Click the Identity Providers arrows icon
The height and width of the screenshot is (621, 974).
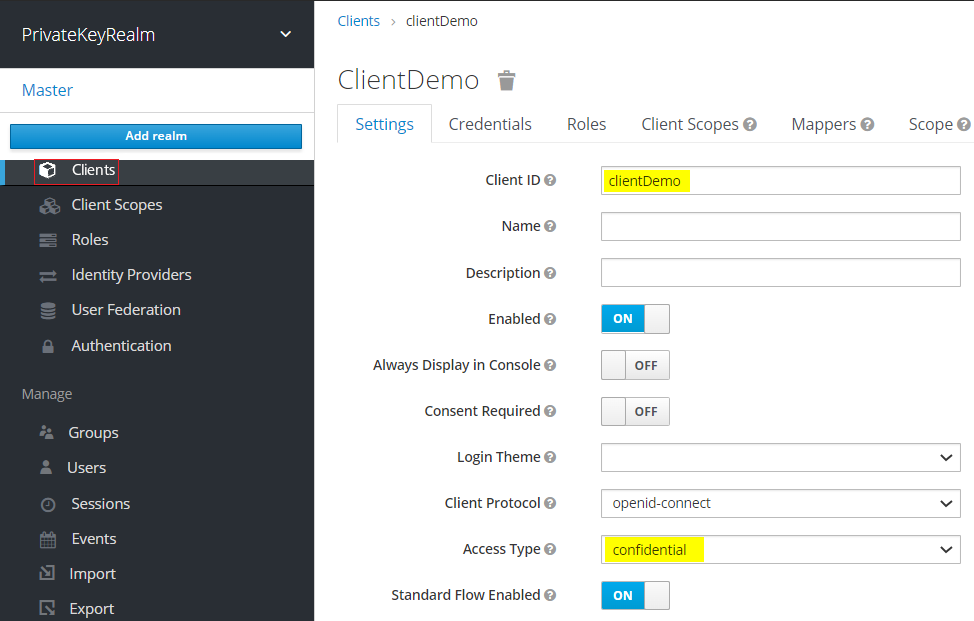(48, 276)
